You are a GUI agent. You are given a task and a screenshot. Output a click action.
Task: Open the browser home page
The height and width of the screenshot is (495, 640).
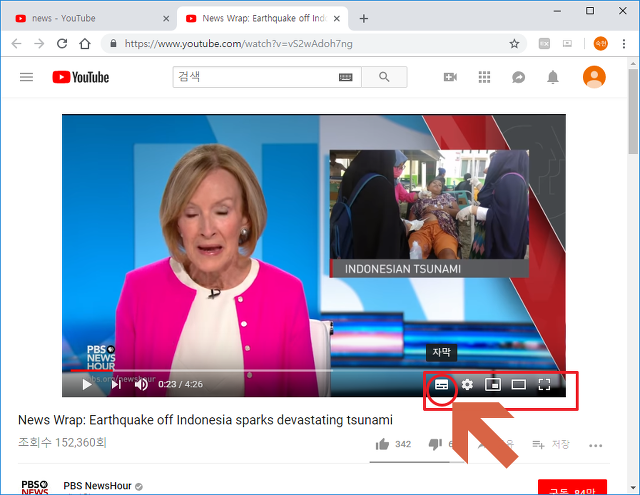point(85,44)
